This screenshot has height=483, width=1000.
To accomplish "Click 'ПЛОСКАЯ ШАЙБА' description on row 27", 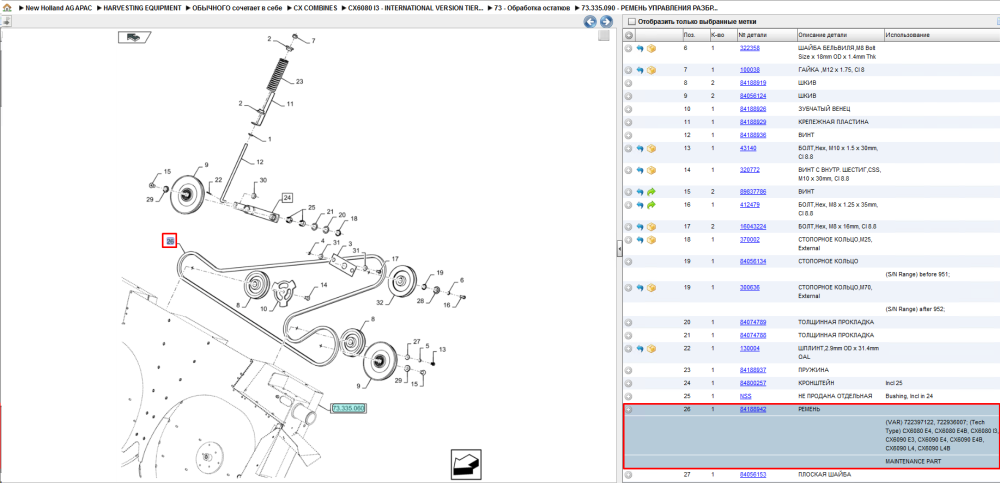I will (x=825, y=475).
